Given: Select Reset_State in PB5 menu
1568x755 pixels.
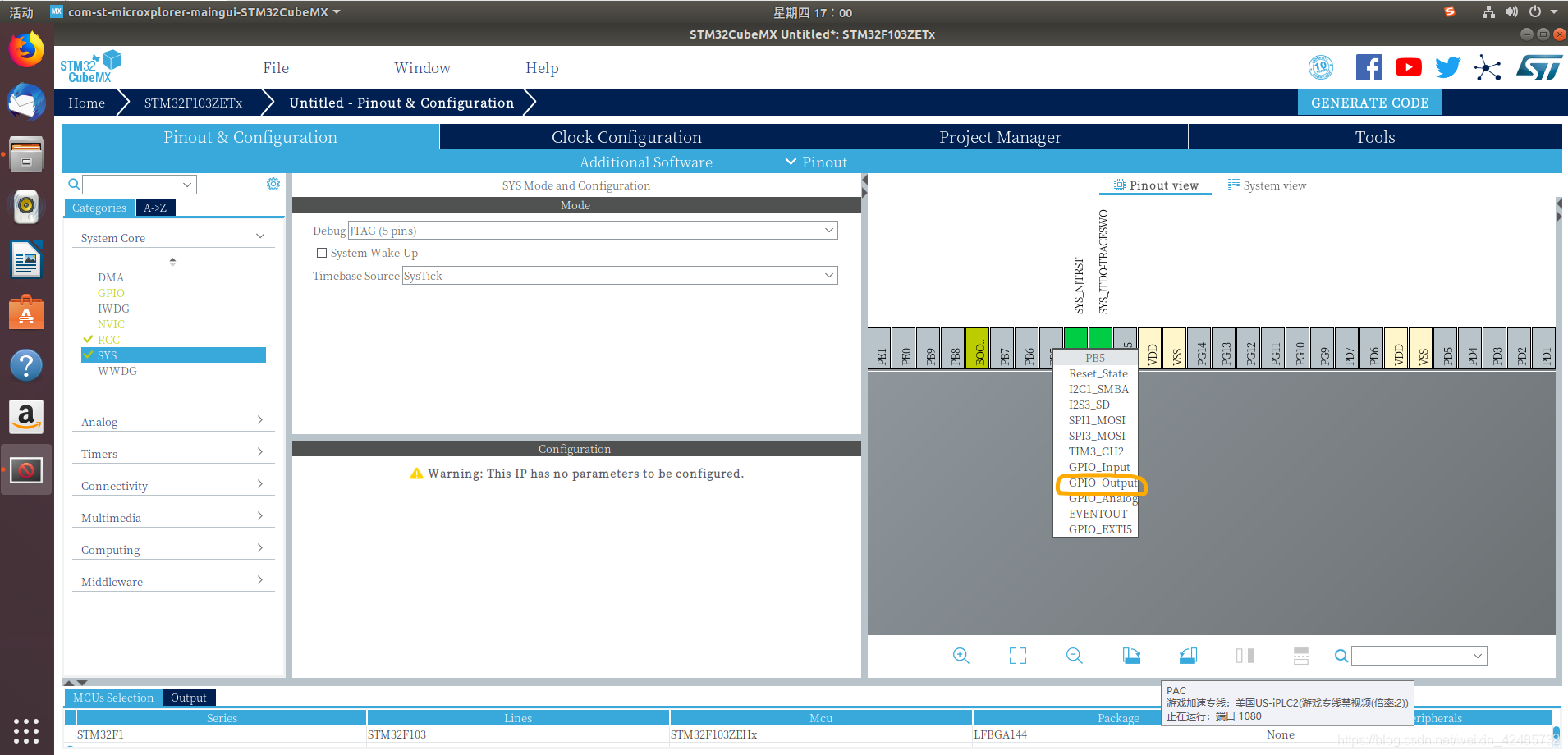Looking at the screenshot, I should coord(1098,373).
